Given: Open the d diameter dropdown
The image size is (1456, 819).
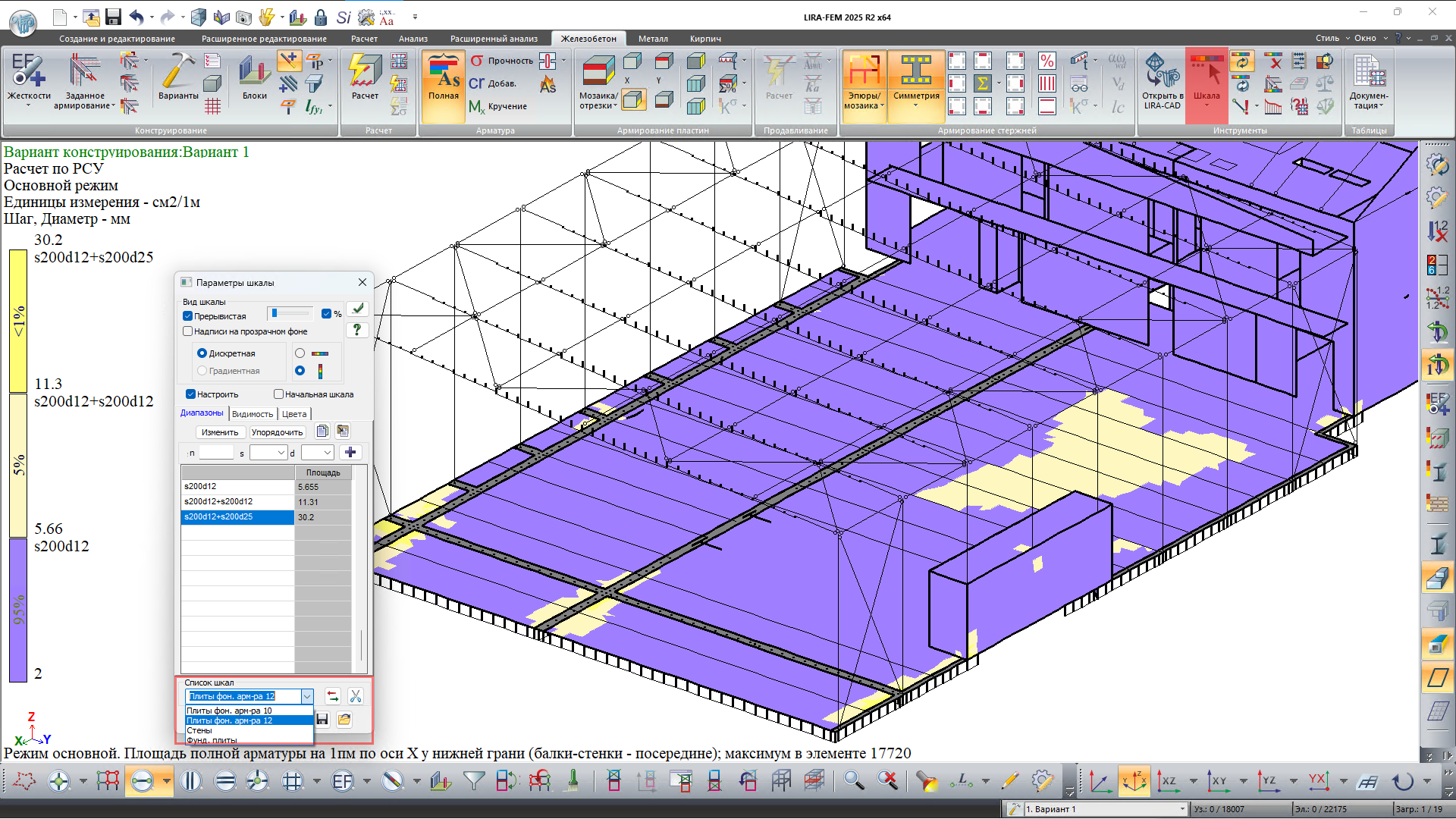Looking at the screenshot, I should point(328,453).
